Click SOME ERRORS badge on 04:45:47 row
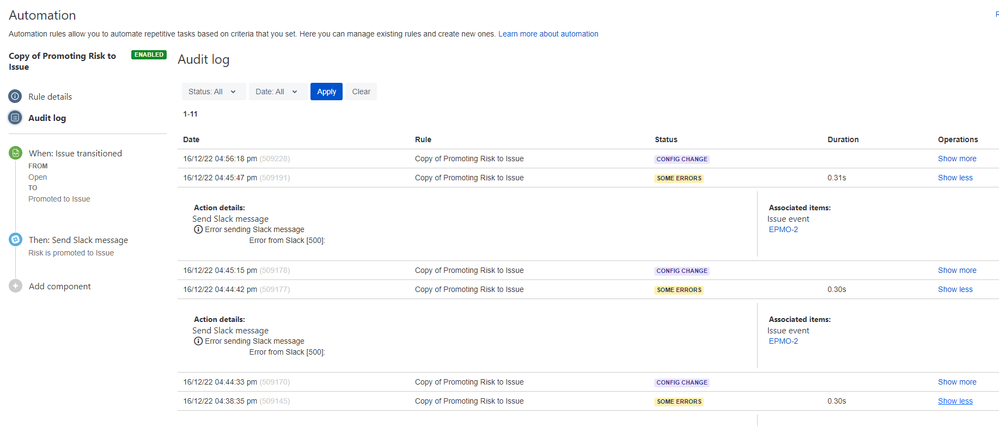The image size is (999, 426). (x=679, y=178)
